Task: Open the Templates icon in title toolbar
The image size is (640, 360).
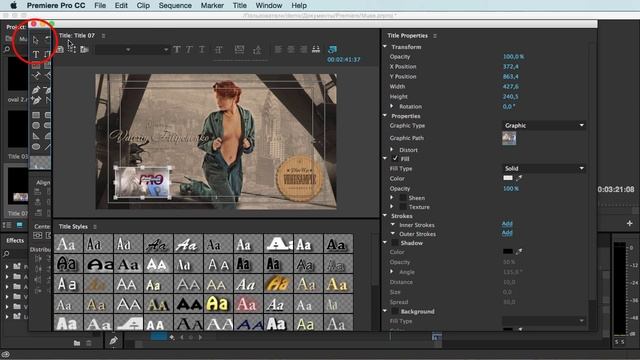Action: [x=84, y=49]
